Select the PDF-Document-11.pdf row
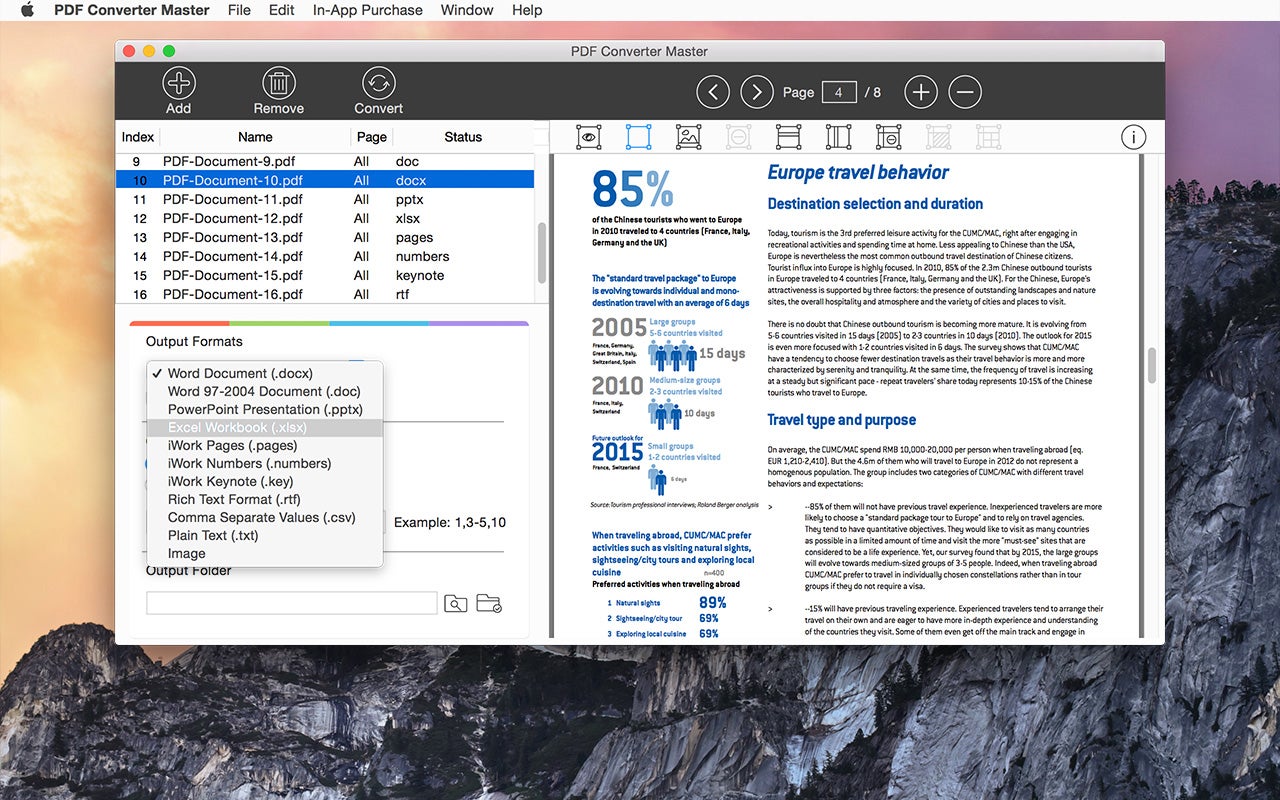 pos(325,199)
